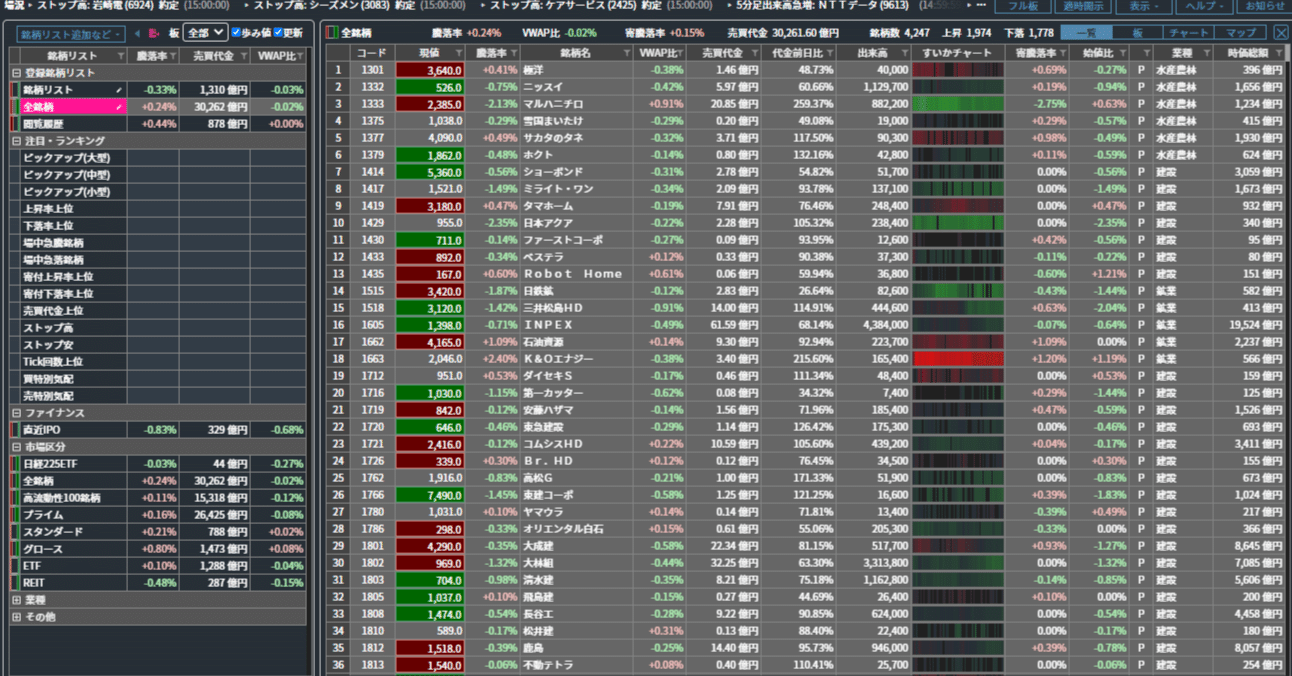Collapse the 市場区分 group
1292x676 pixels.
(x=16, y=447)
